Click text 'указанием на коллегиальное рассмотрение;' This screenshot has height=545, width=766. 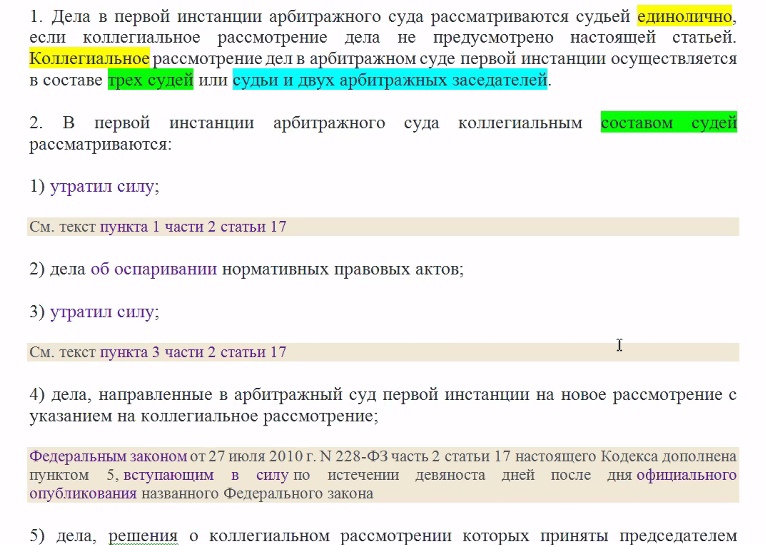point(204,416)
